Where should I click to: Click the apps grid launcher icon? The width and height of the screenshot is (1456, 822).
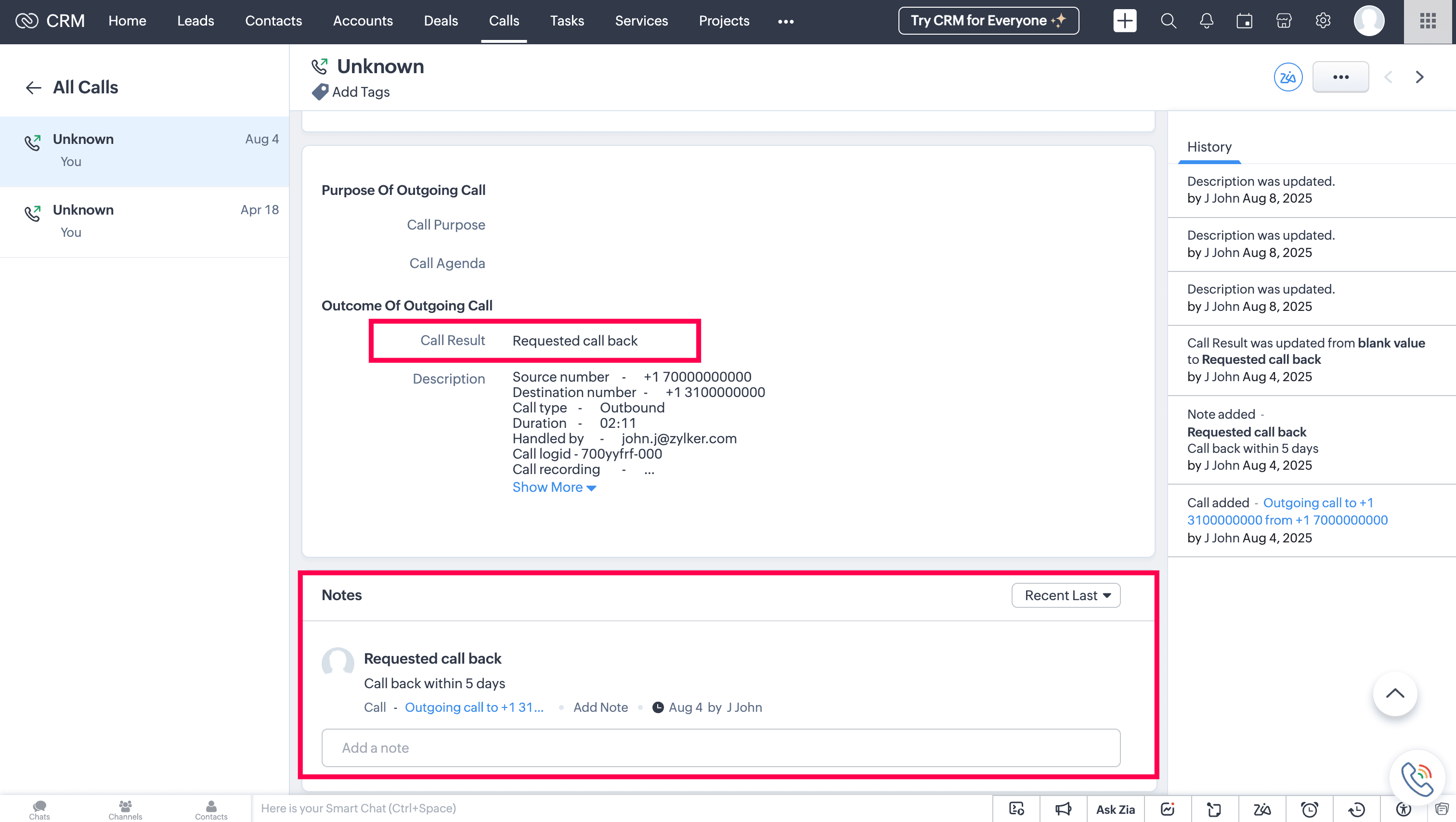(x=1428, y=22)
